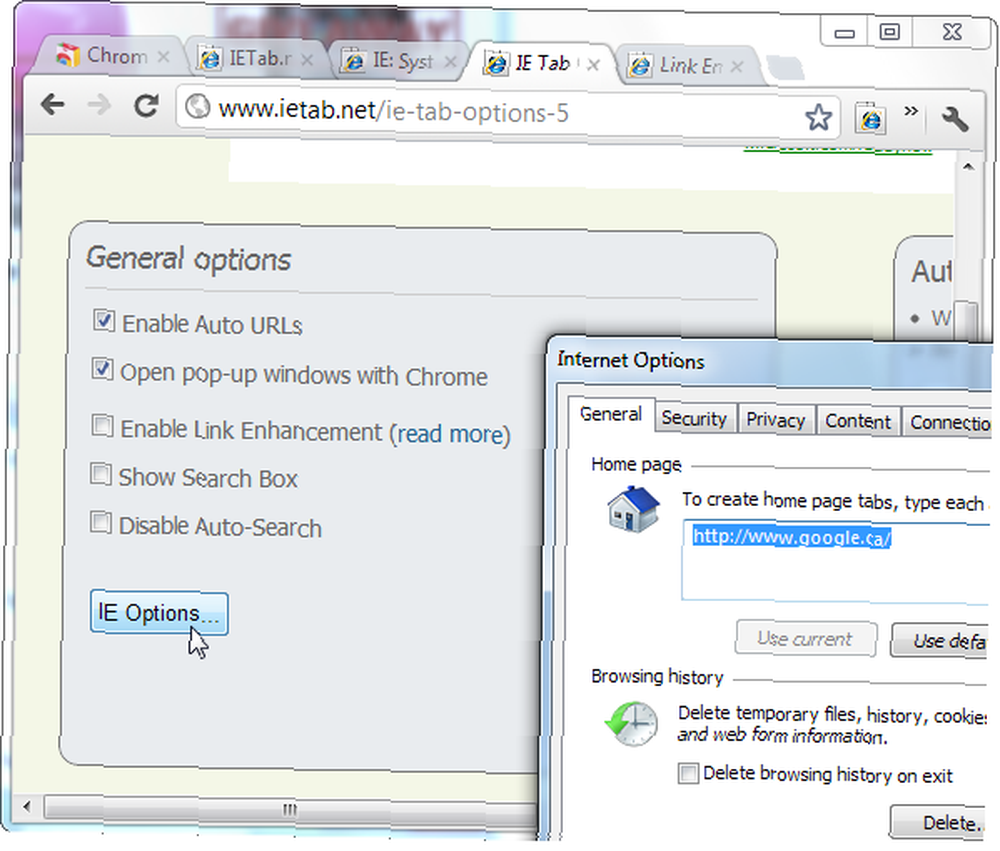This screenshot has width=1000, height=851.
Task: Enable Link Enhancement checkbox
Action: 102,425
